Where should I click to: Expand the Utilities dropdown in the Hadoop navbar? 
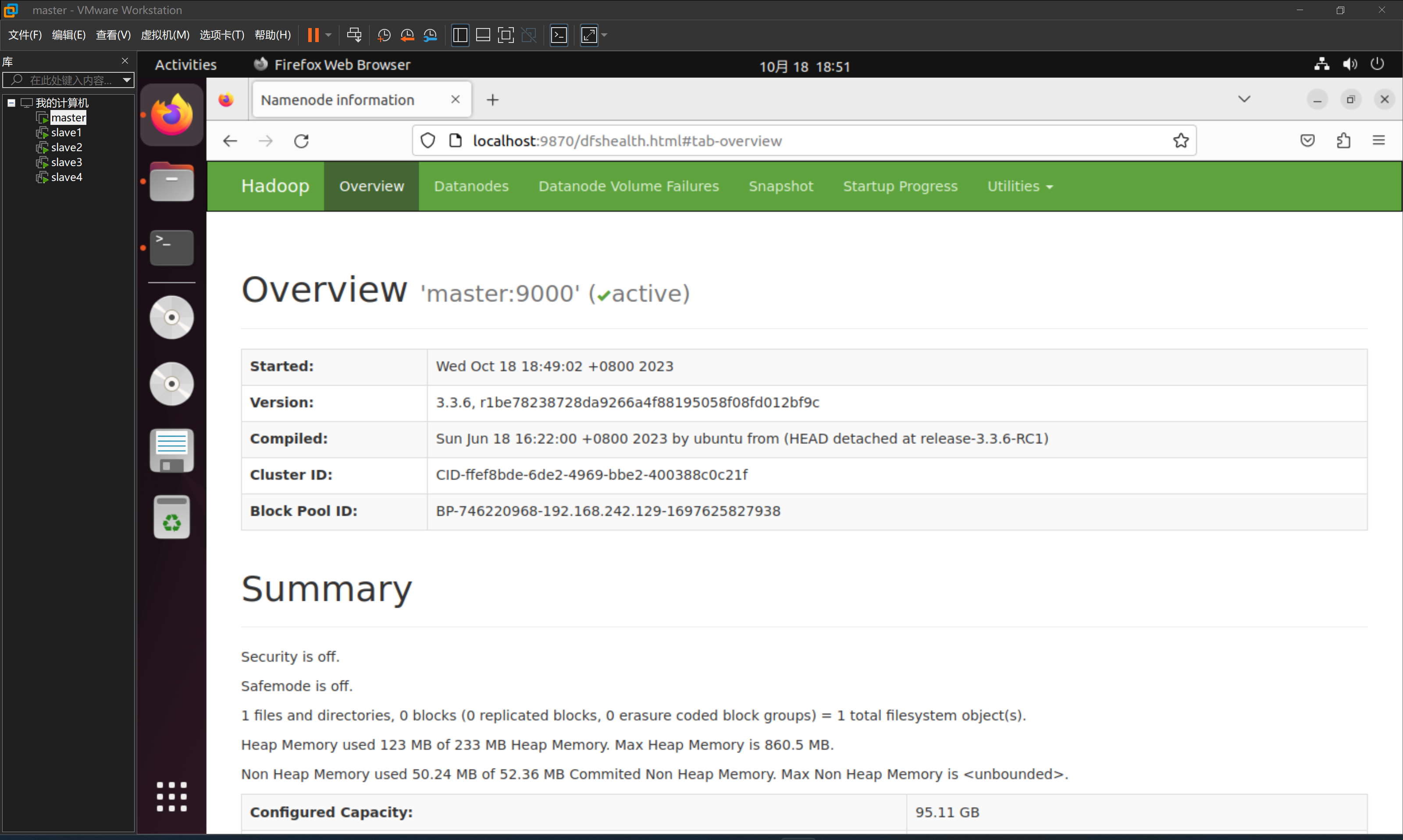click(x=1019, y=186)
